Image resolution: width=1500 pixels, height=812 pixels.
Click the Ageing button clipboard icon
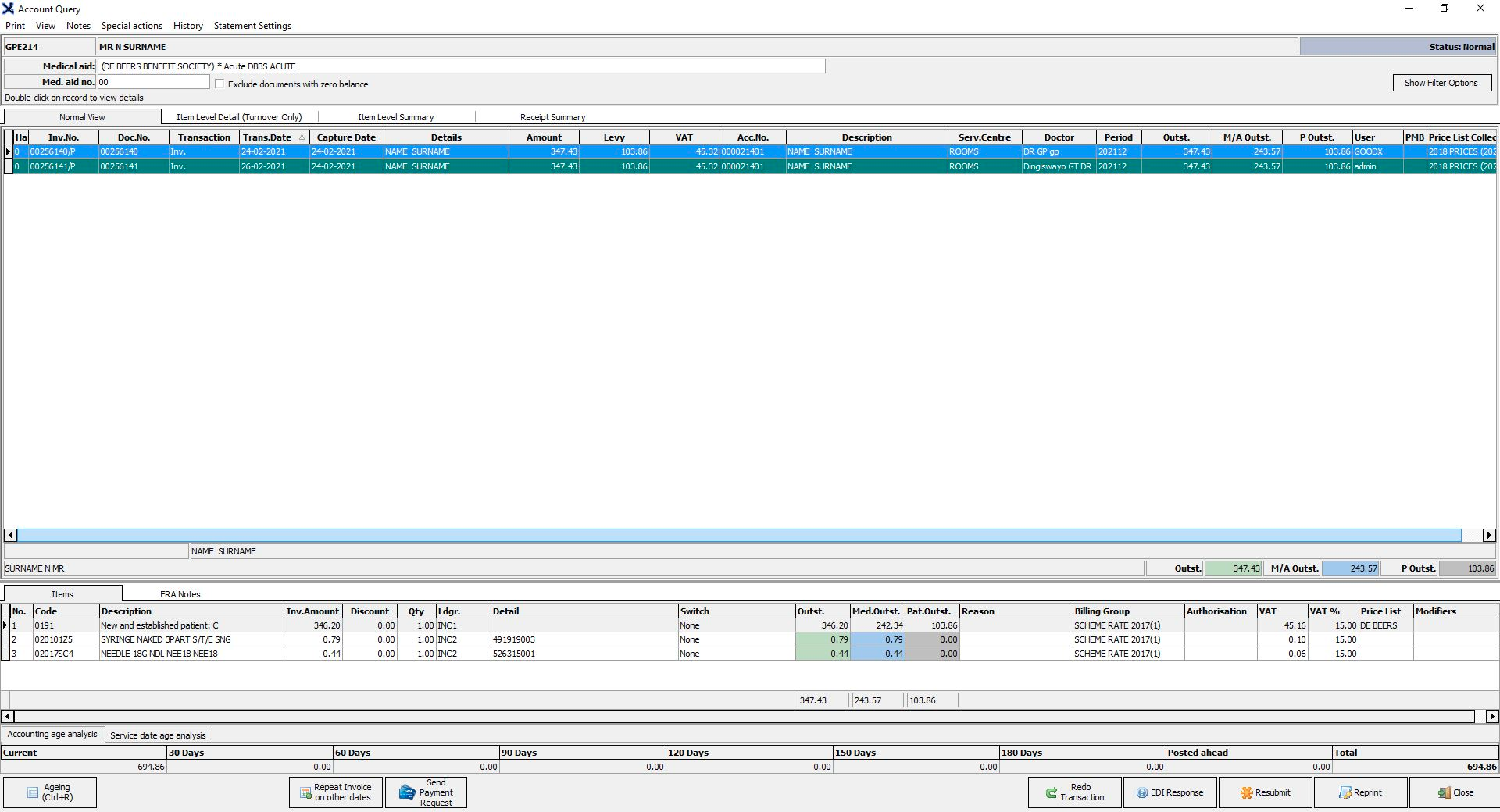(x=33, y=792)
